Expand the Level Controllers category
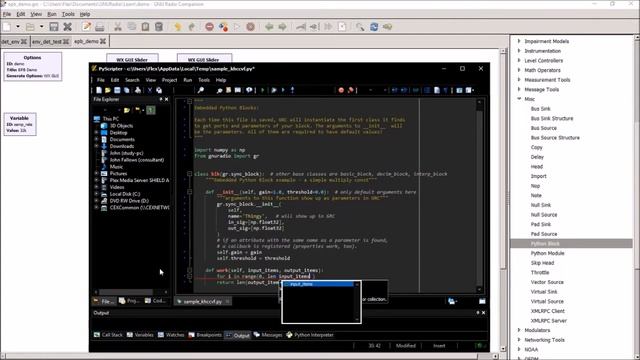This screenshot has width=640, height=360. tap(519, 60)
